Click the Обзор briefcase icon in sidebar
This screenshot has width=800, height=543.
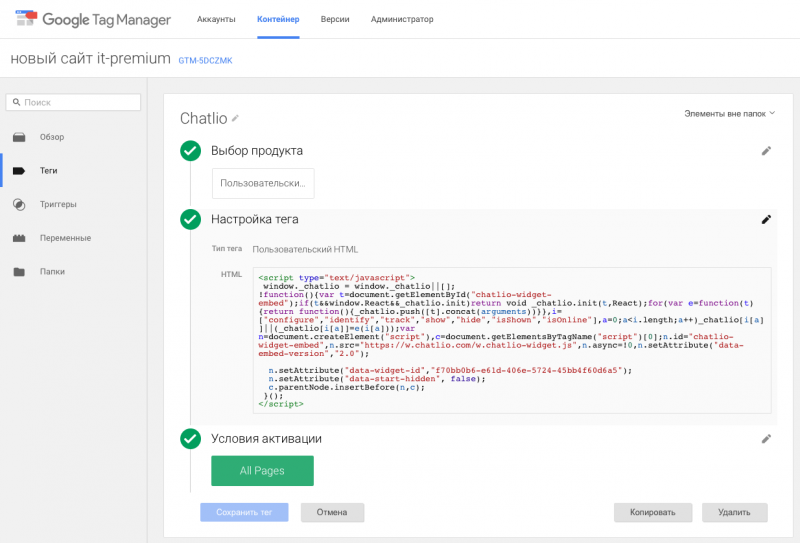tap(19, 137)
